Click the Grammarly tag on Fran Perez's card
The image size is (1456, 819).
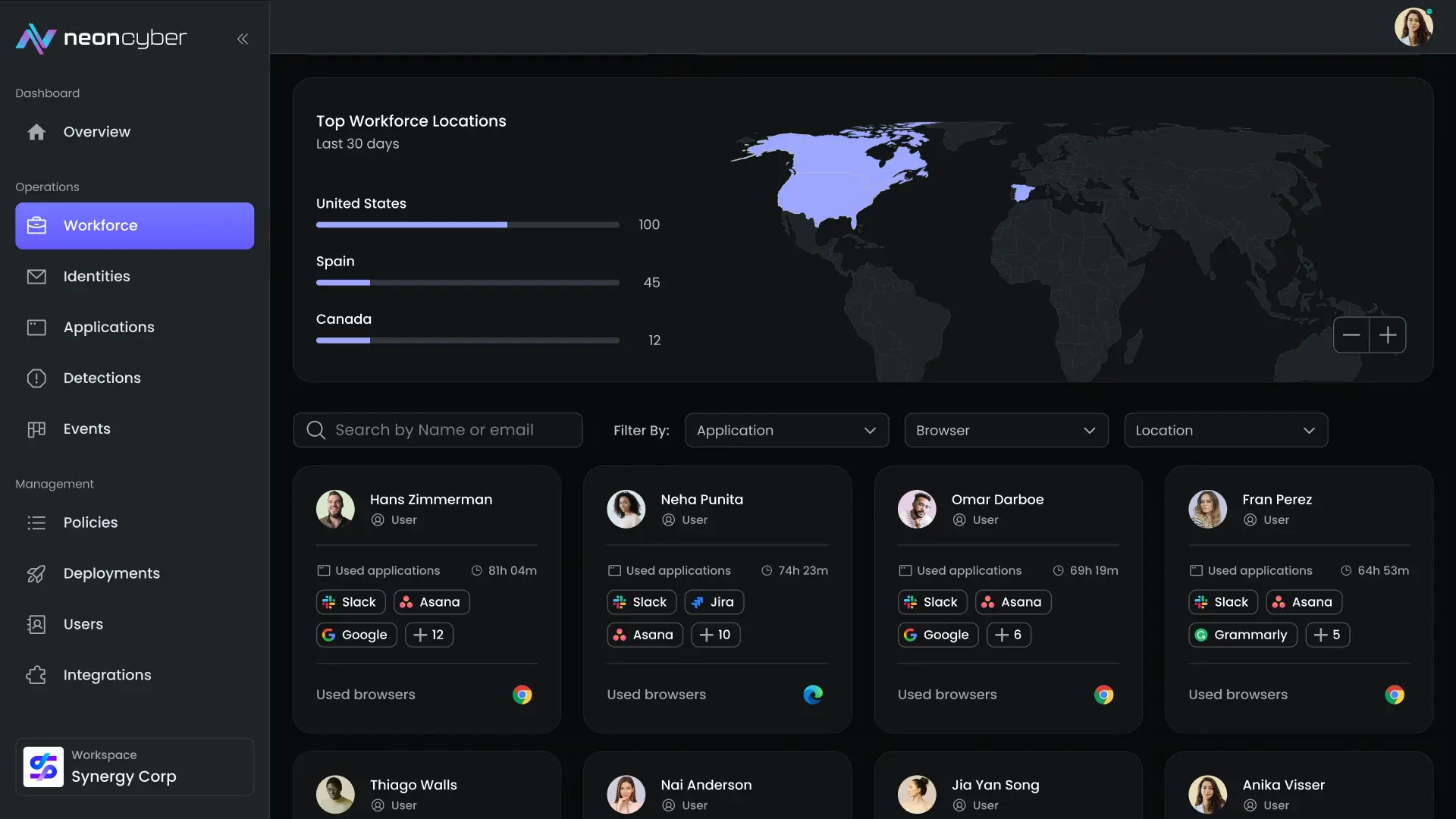point(1241,635)
